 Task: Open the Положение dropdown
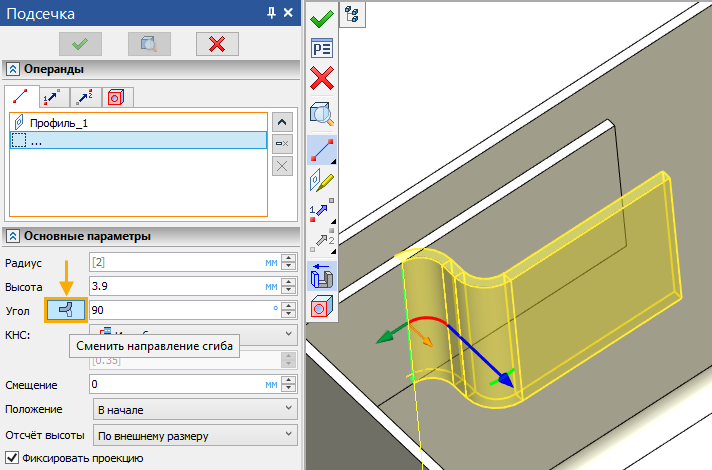pyautogui.click(x=194, y=409)
